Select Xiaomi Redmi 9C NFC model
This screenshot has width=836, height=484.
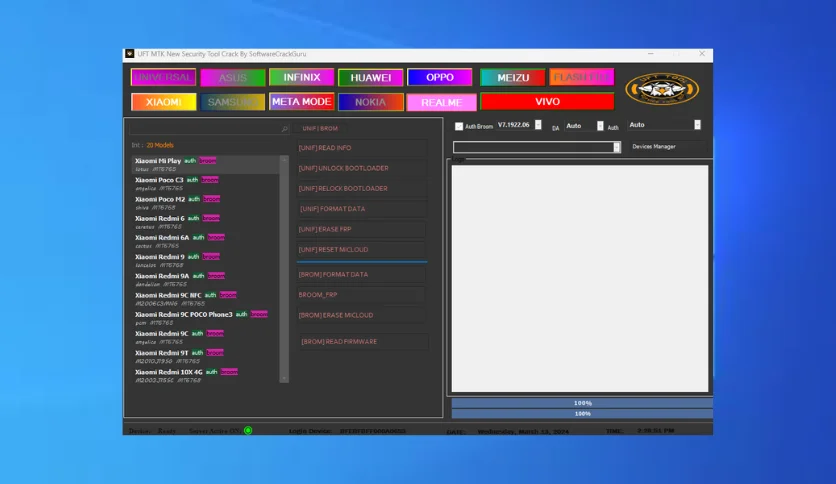pyautogui.click(x=205, y=299)
